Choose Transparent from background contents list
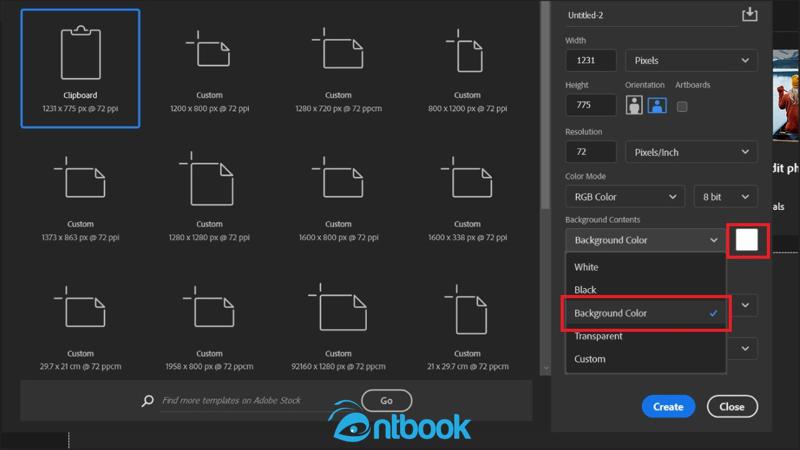The height and width of the screenshot is (450, 800). point(645,336)
